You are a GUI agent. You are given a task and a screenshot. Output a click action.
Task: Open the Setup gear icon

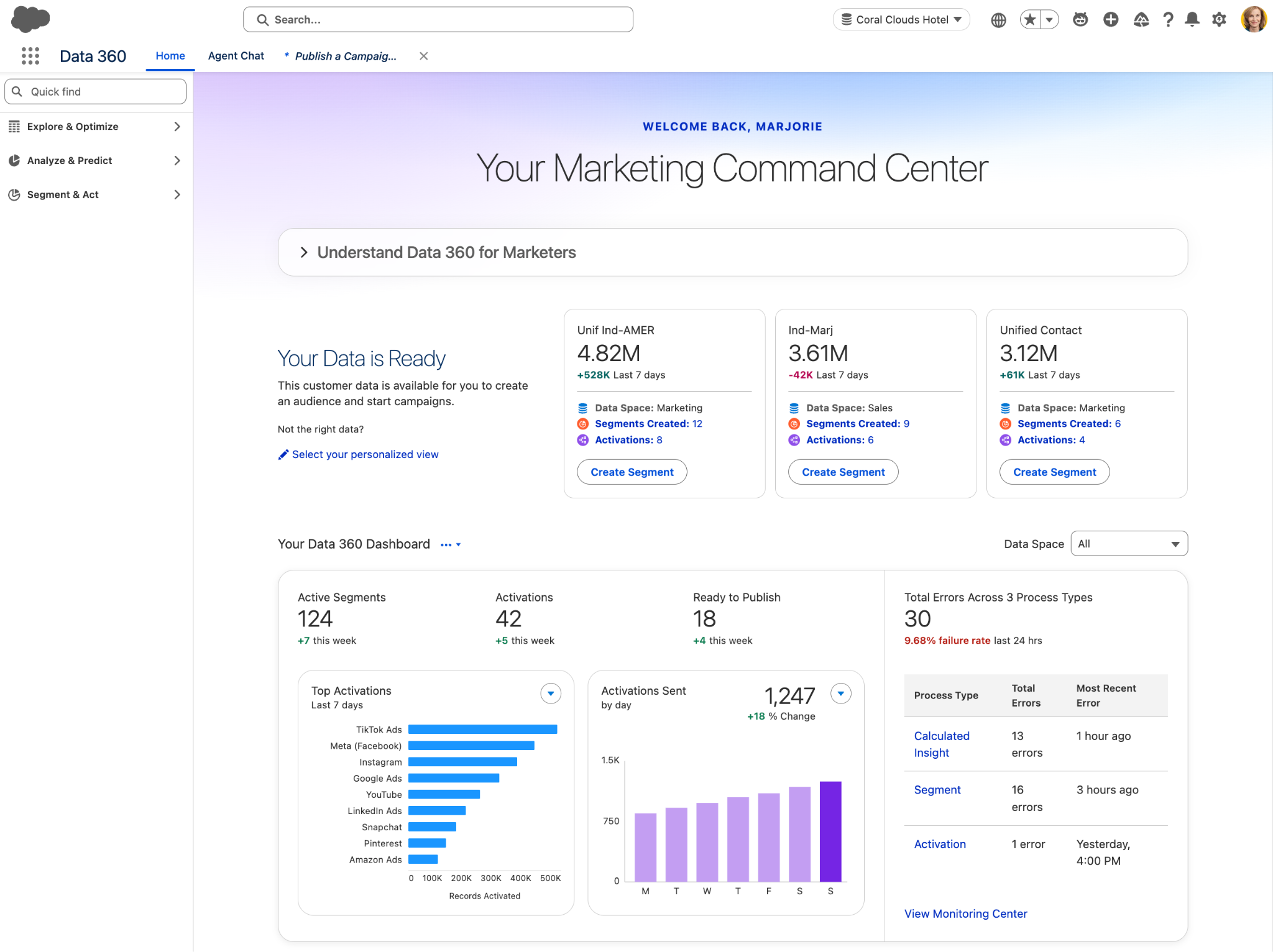[x=1219, y=20]
